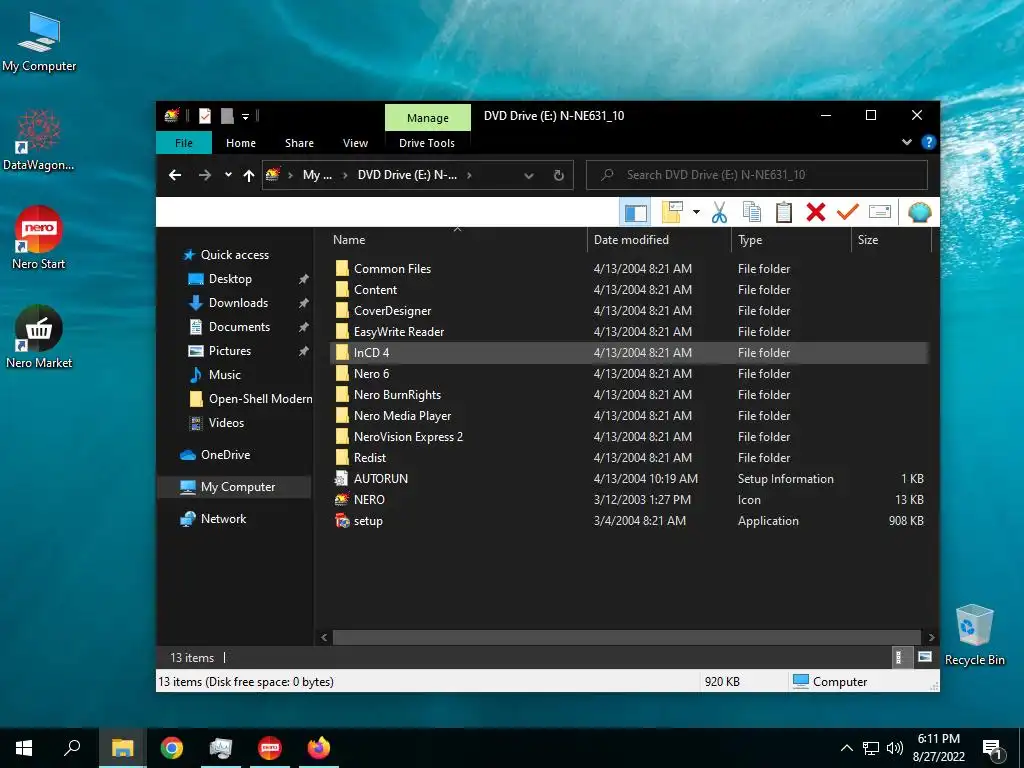This screenshot has width=1024, height=768.
Task: Switch to the Share ribbon tab
Action: [x=299, y=143]
